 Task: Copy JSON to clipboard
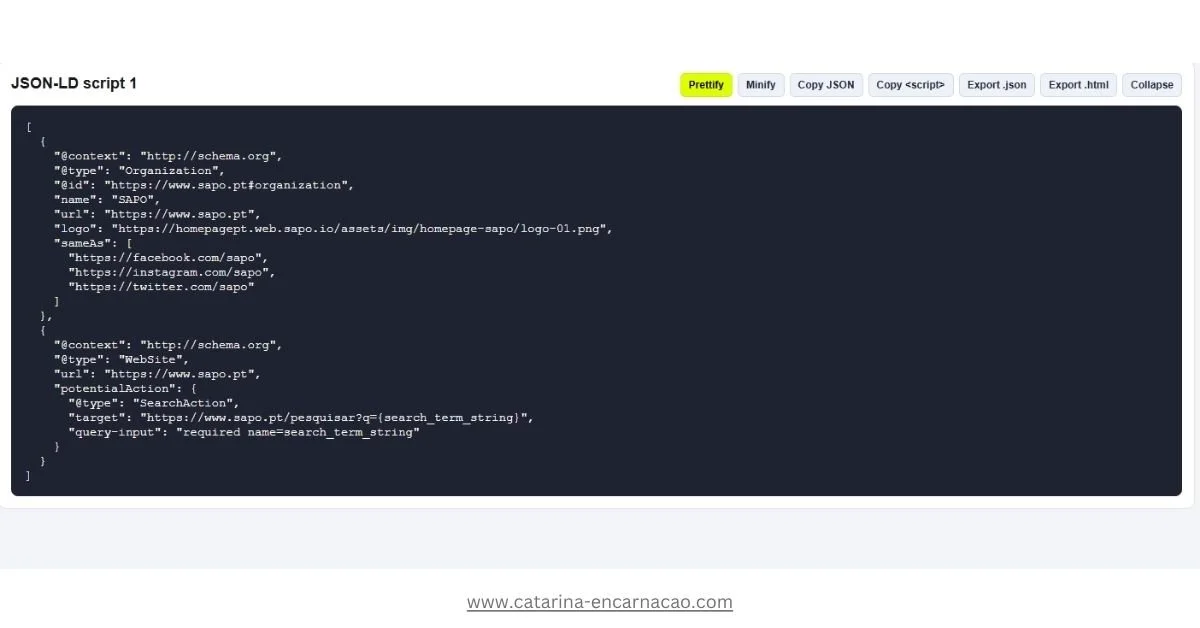(x=826, y=85)
